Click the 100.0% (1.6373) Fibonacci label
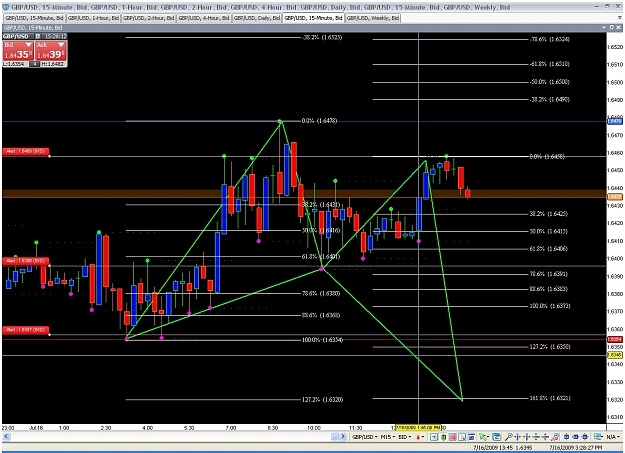The height and width of the screenshot is (453, 625). pyautogui.click(x=550, y=306)
